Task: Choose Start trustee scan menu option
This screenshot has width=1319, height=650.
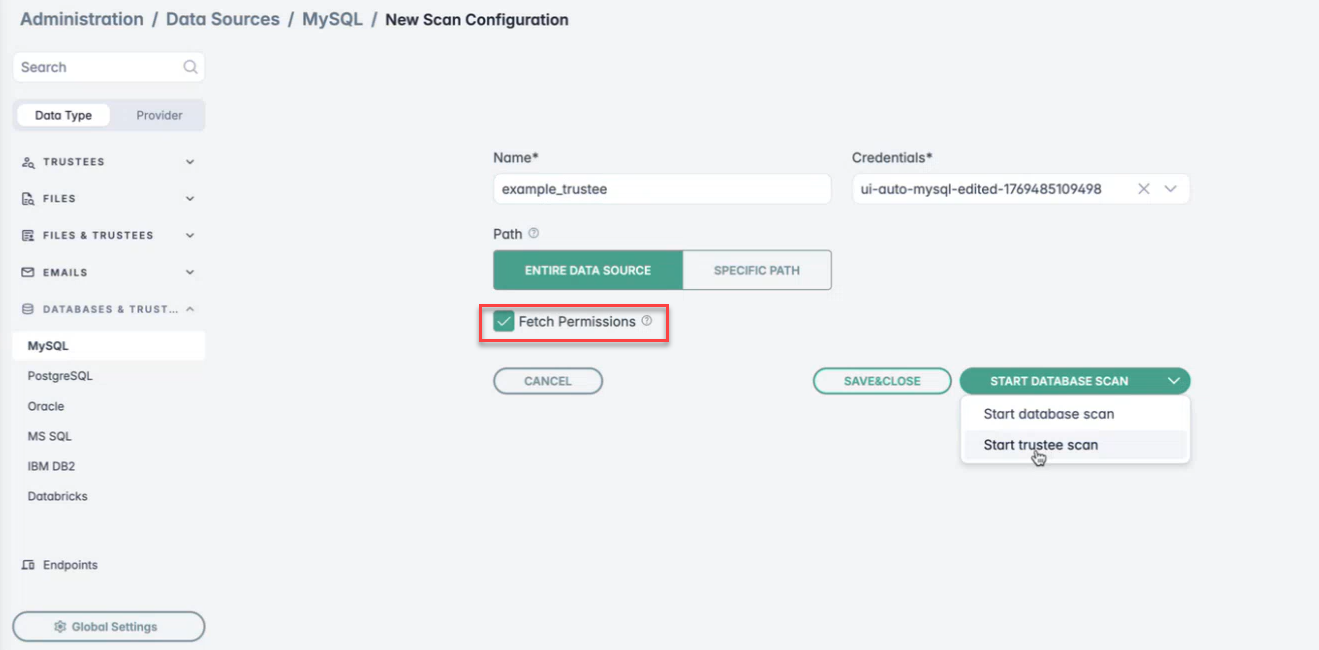Action: point(1040,445)
